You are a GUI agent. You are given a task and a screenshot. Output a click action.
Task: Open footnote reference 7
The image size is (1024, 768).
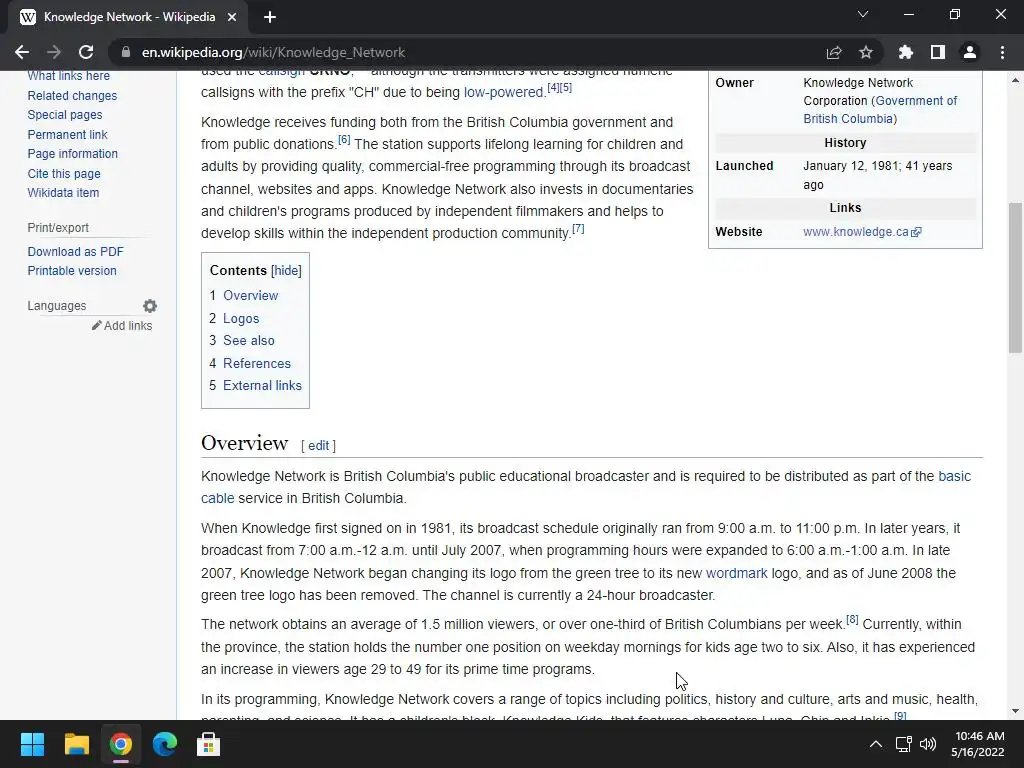[578, 229]
